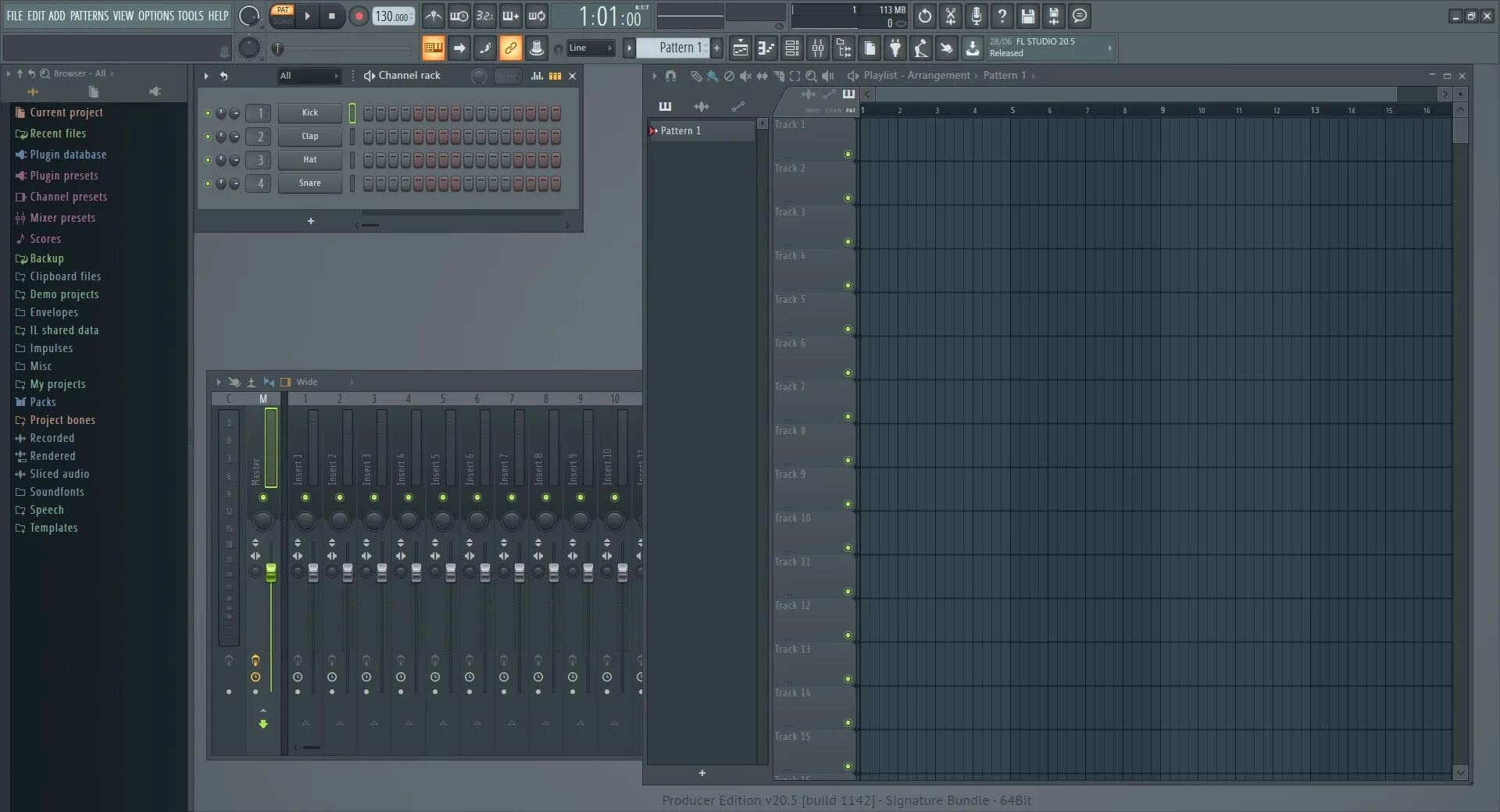Select the Paint tool in the playlist

(x=712, y=76)
